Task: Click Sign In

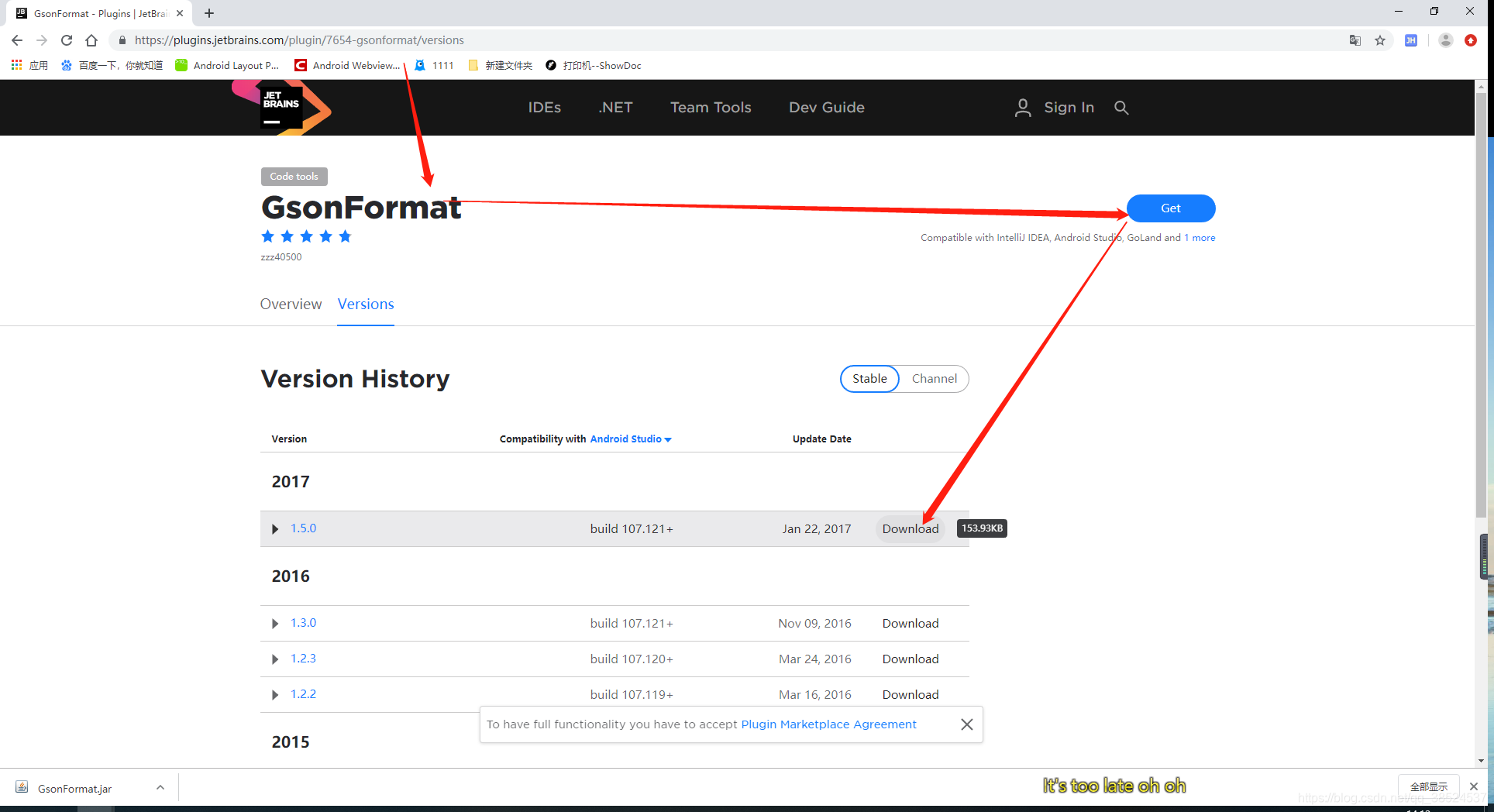Action: pyautogui.click(x=1069, y=108)
